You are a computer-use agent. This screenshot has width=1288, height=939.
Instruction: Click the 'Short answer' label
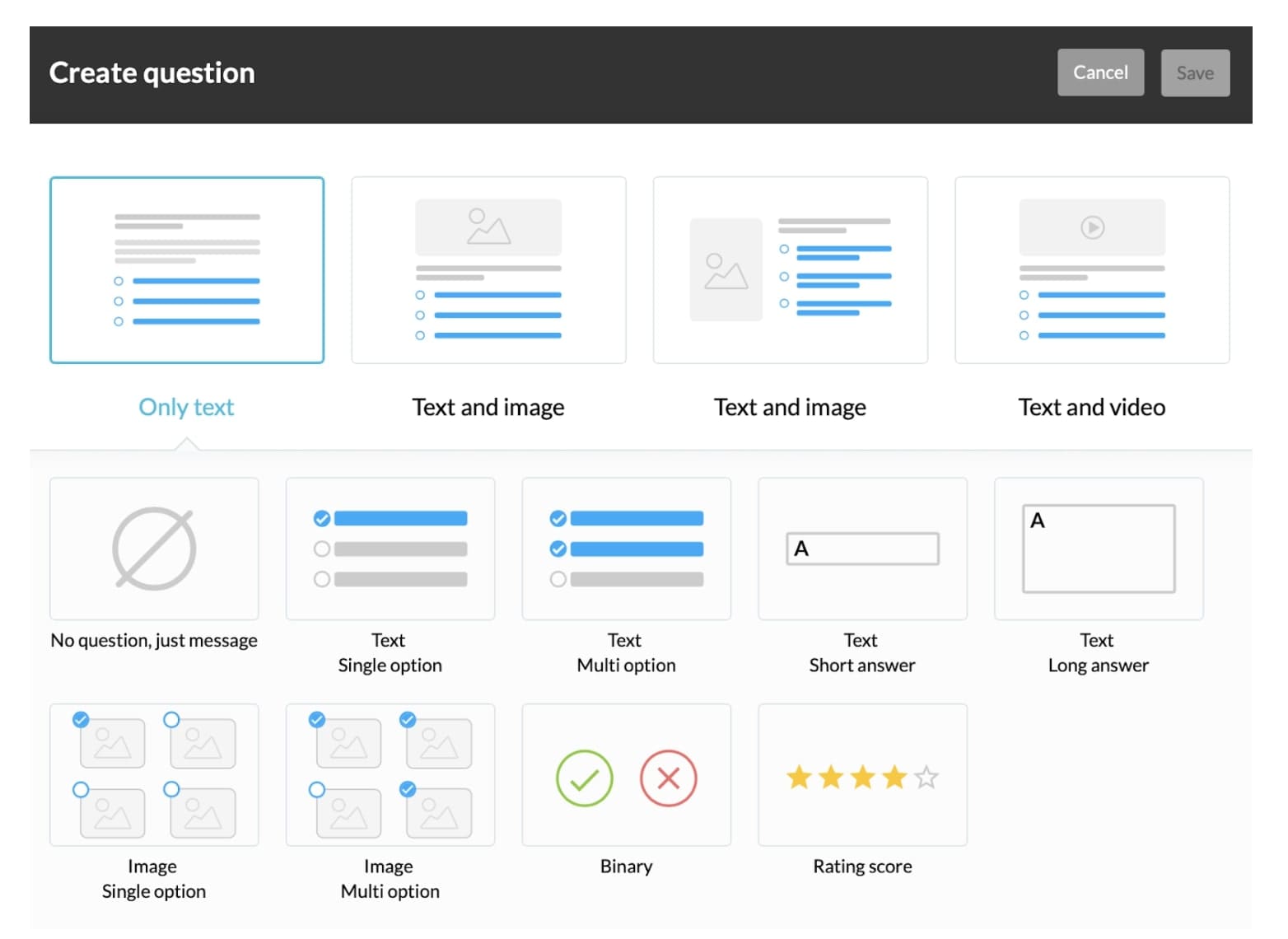click(x=862, y=666)
